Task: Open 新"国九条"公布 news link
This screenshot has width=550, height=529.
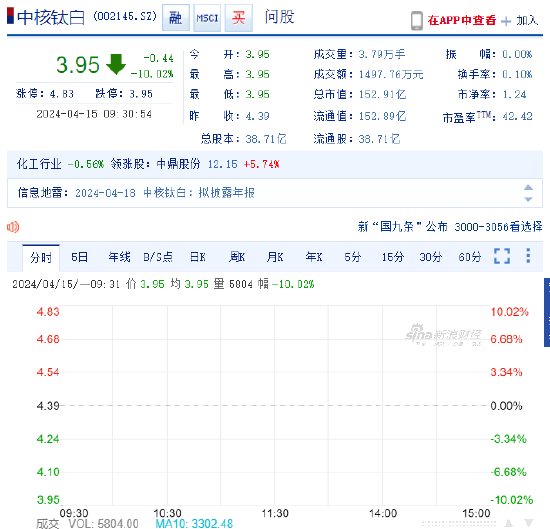Action: click(x=403, y=227)
